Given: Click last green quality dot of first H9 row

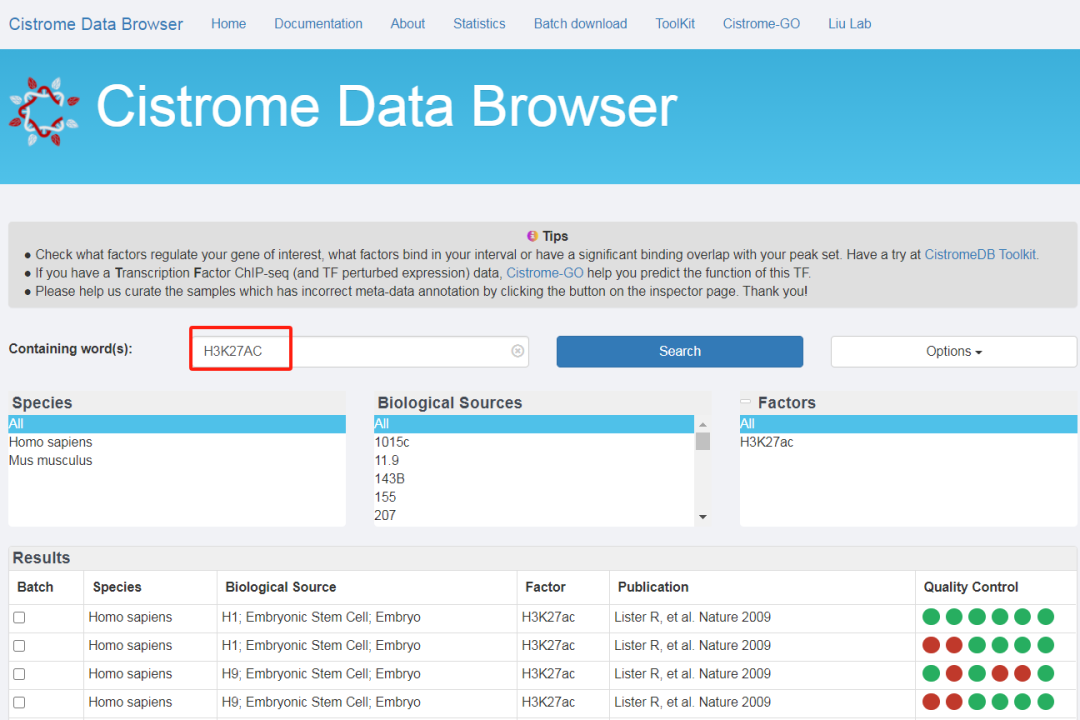Looking at the screenshot, I should 1046,673.
